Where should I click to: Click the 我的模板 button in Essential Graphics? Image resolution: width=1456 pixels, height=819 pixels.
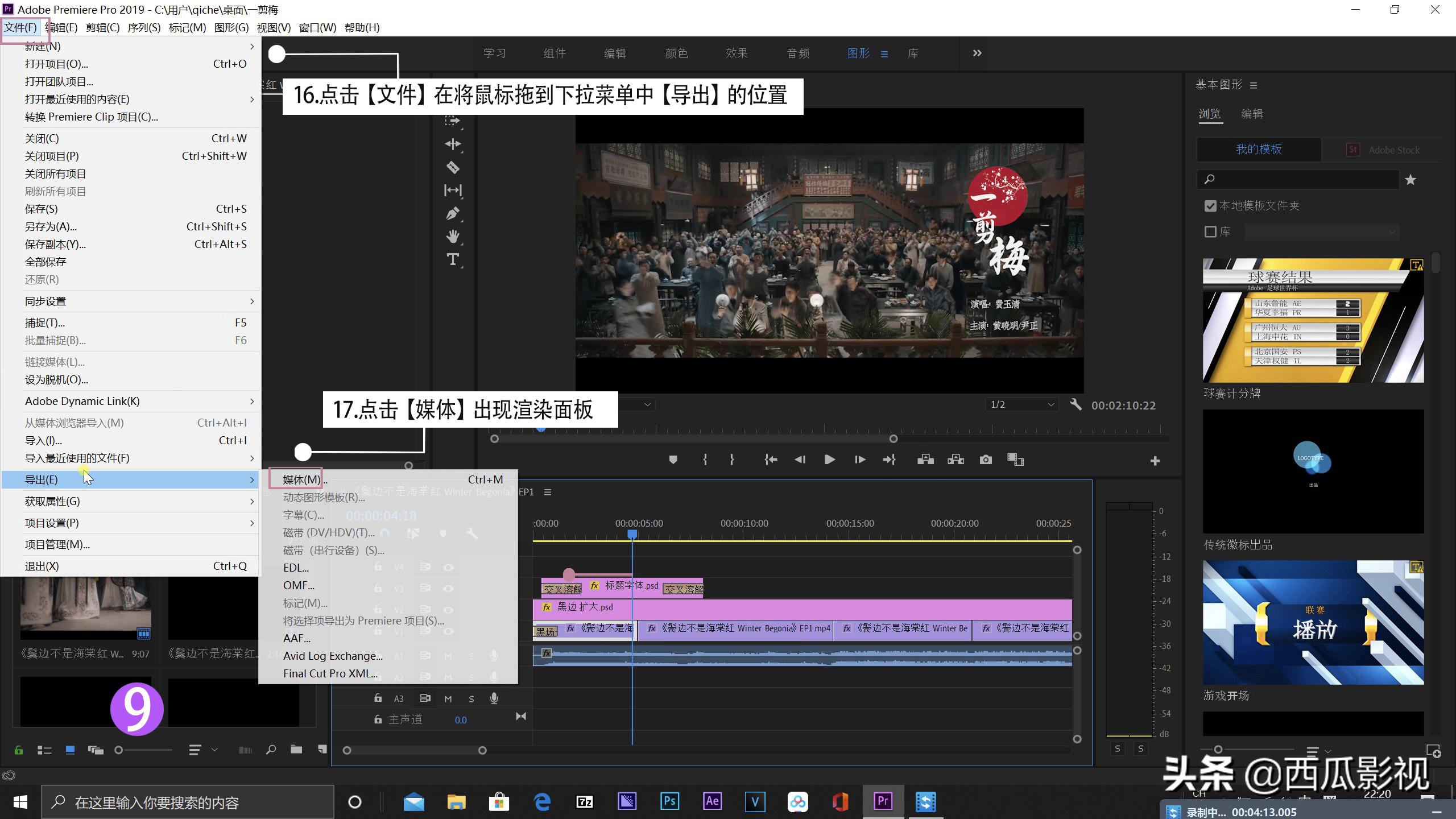1258,149
